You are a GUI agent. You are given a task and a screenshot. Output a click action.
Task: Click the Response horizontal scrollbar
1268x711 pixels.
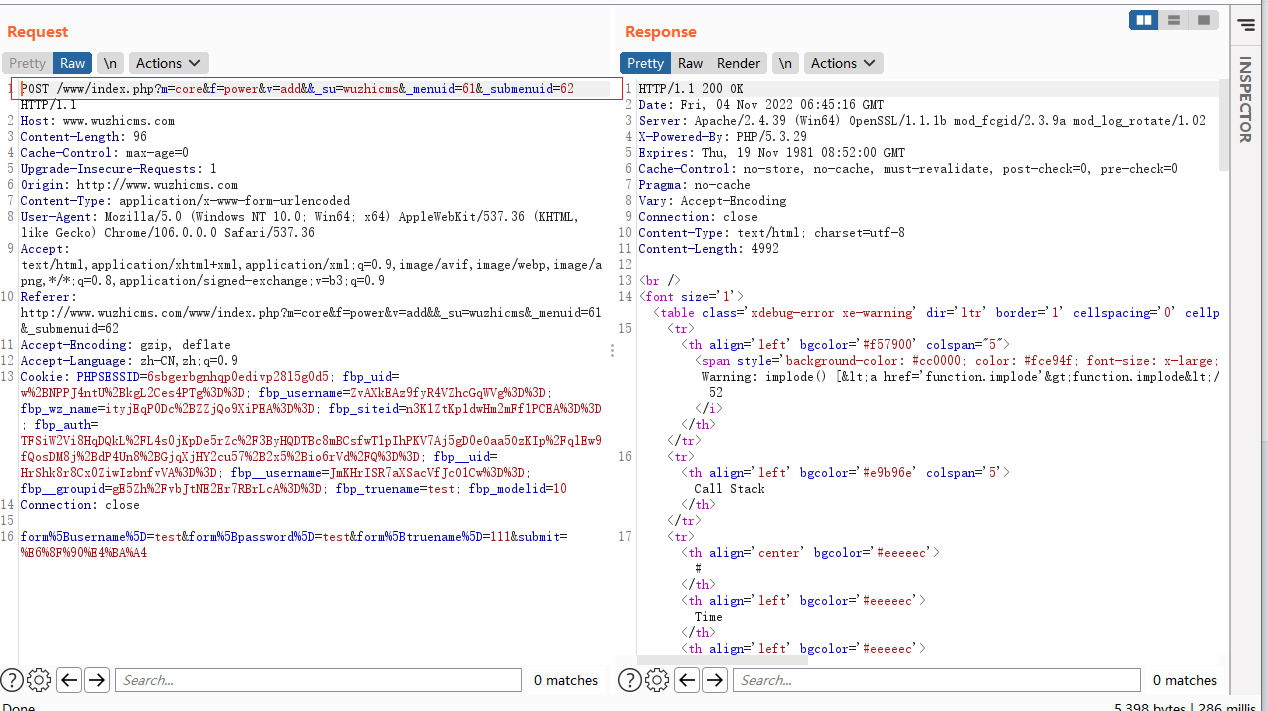click(722, 660)
